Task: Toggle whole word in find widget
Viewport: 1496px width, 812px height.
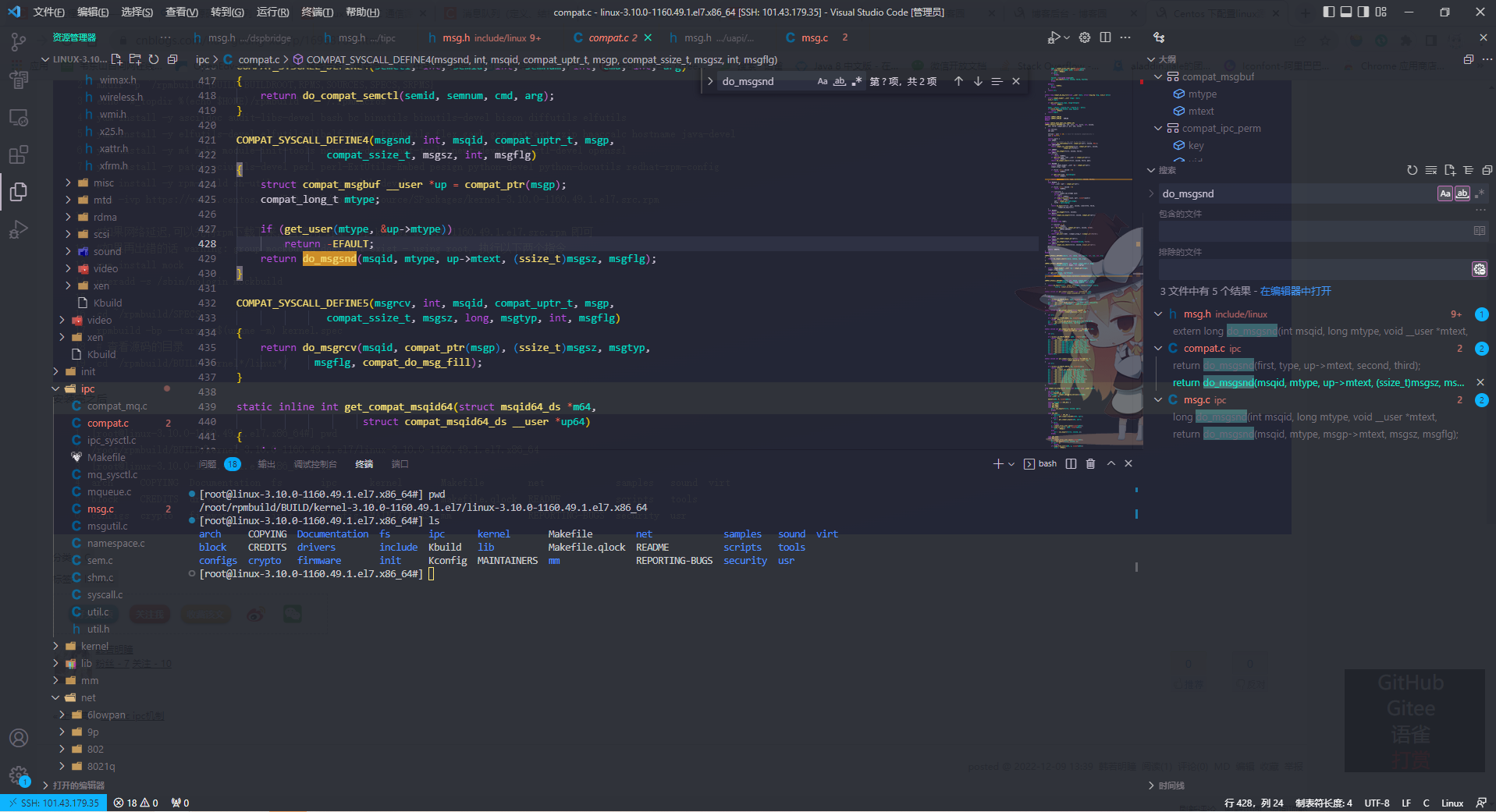Action: 840,81
